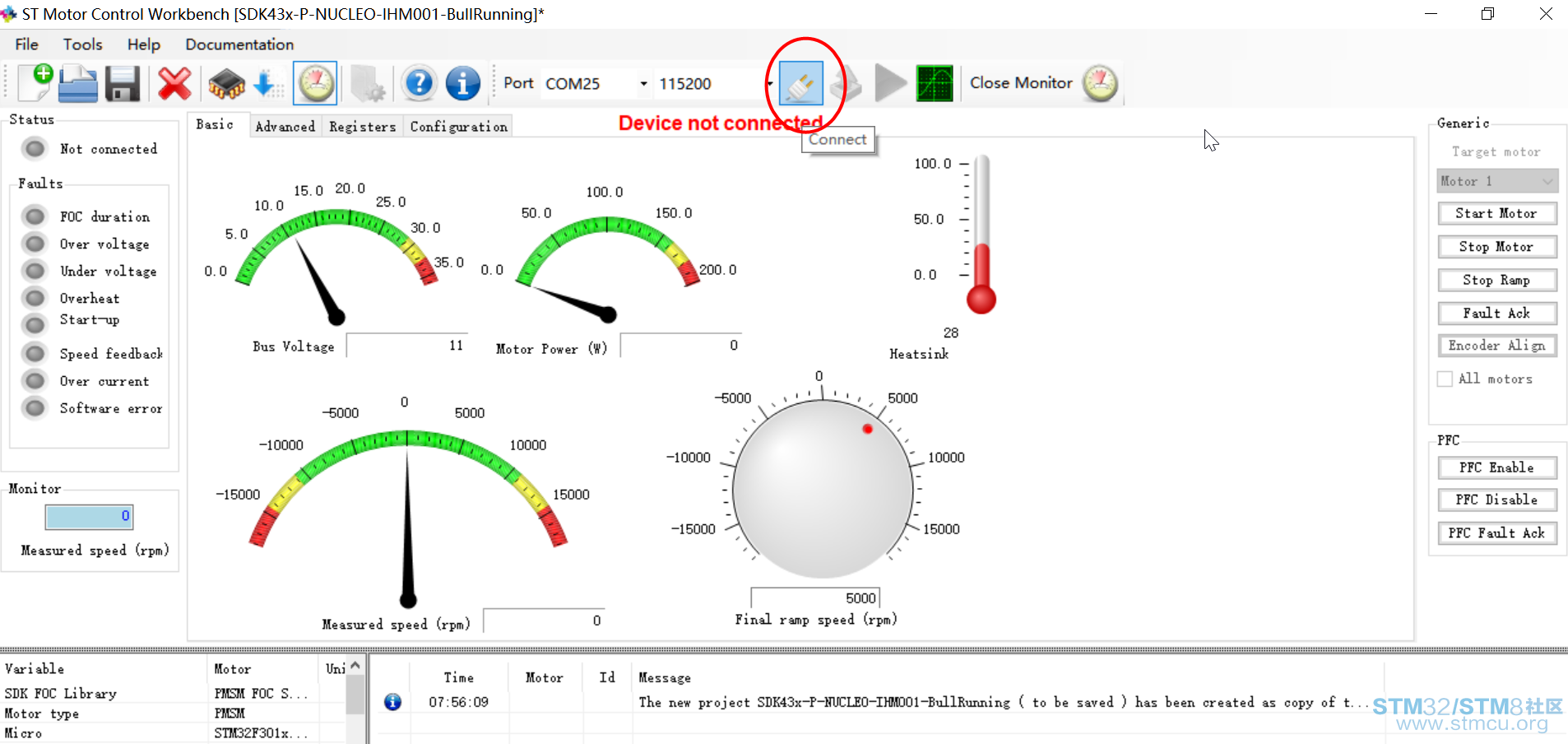1568x744 pixels.
Task: Open the Target motor dropdown showing Motor 1
Action: [x=1497, y=181]
